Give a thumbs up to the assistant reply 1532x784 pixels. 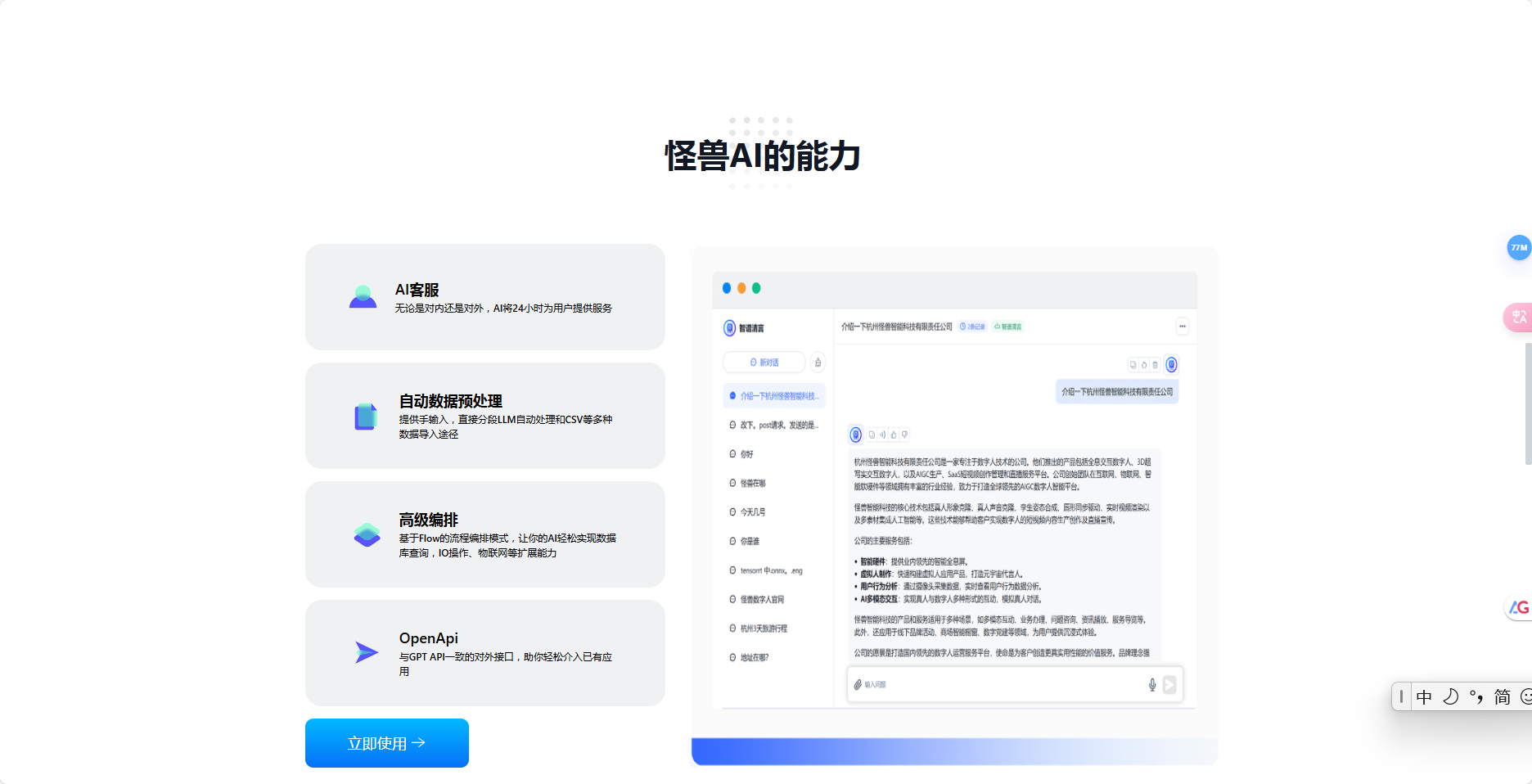(893, 434)
